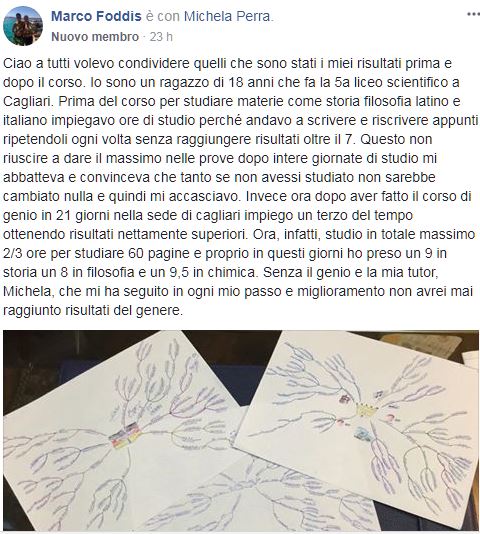Click the Marco Foddis name link
Image resolution: width=480 pixels, height=534 pixels.
click(x=96, y=16)
